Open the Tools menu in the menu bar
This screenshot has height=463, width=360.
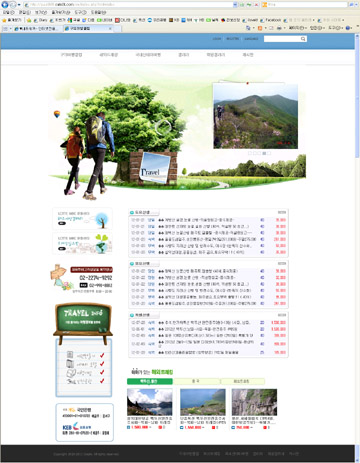[80, 12]
